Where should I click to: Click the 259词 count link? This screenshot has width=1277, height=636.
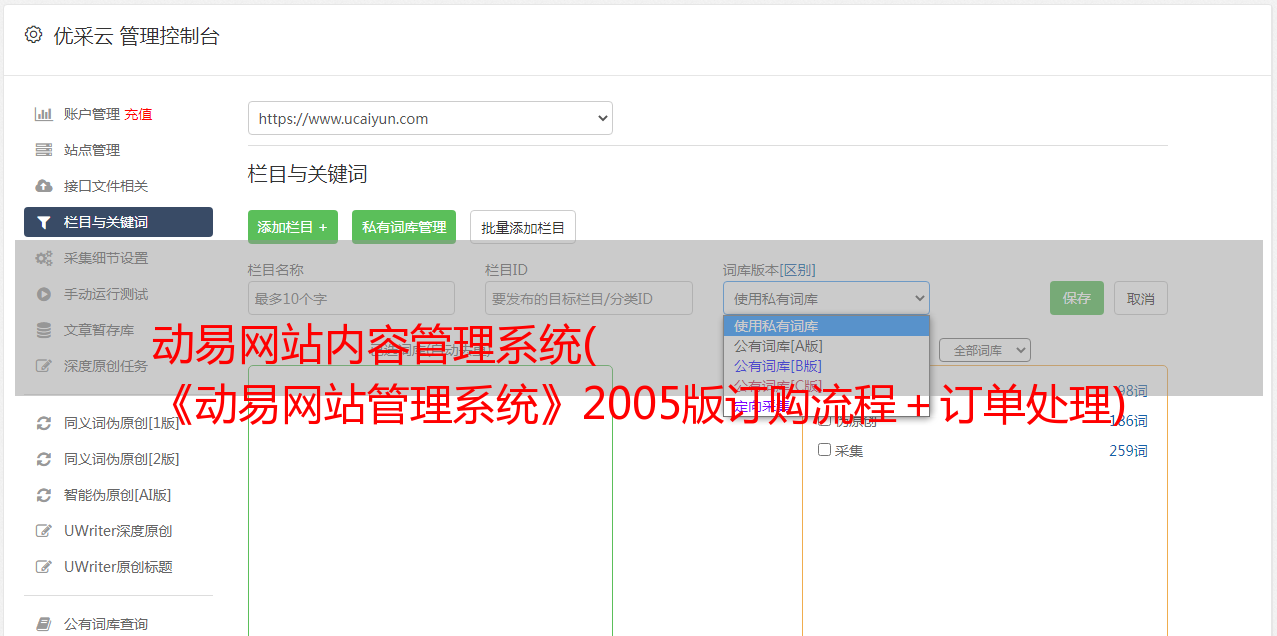(1128, 451)
